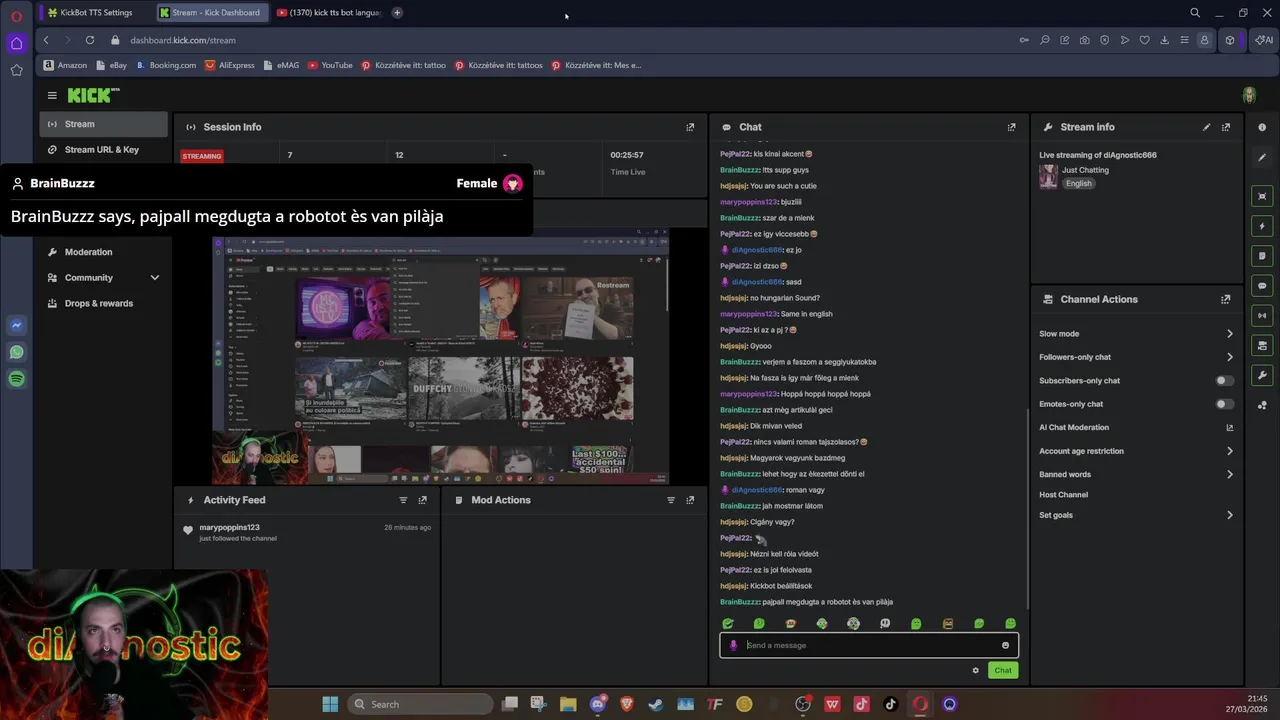Open chat settings gear icon
Image resolution: width=1280 pixels, height=720 pixels.
pos(975,670)
